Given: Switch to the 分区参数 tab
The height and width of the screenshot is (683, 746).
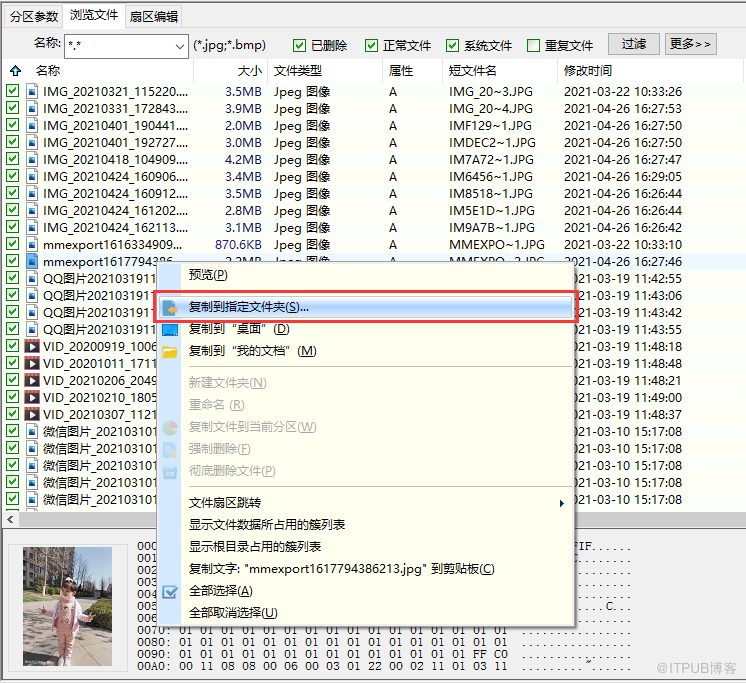Looking at the screenshot, I should pos(34,17).
